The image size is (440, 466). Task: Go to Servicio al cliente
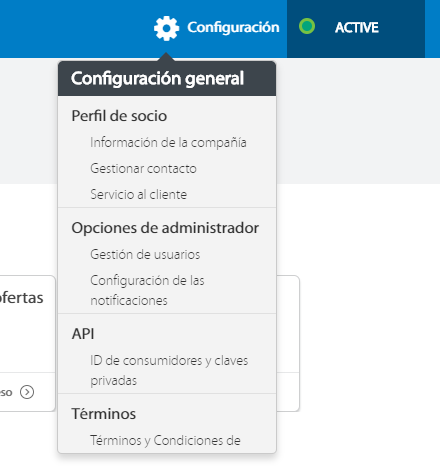click(138, 194)
